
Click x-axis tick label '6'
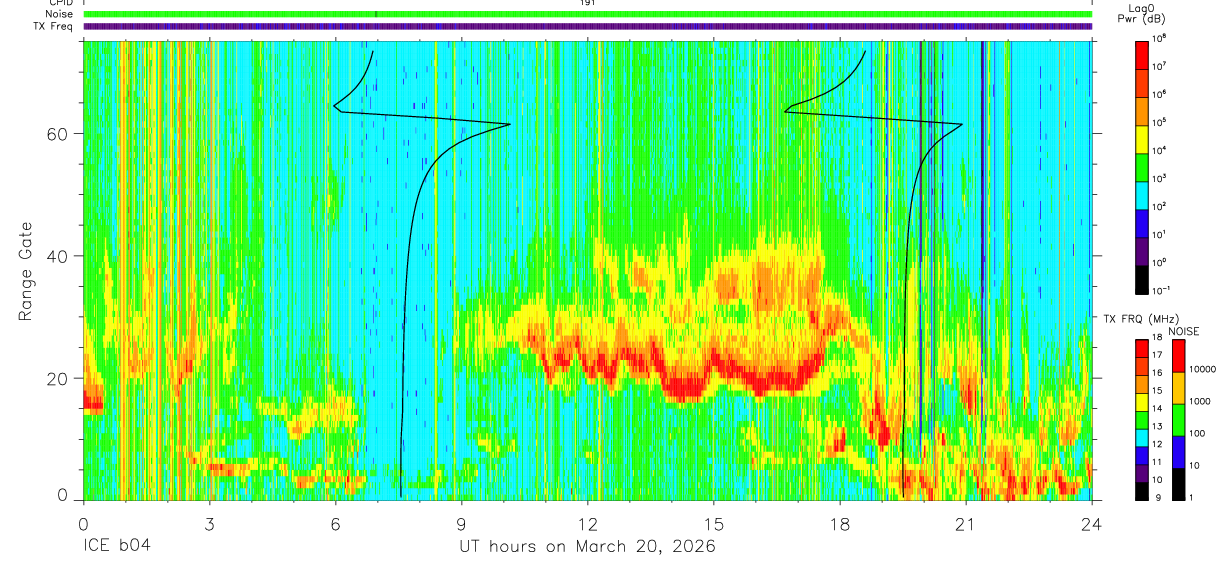(x=335, y=523)
